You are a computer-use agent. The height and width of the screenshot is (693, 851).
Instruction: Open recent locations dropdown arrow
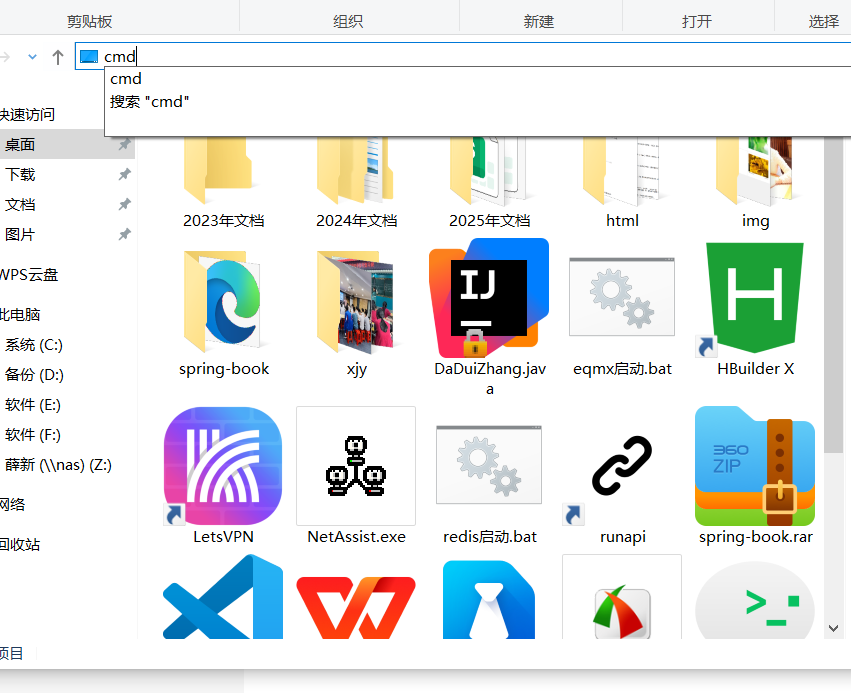33,56
